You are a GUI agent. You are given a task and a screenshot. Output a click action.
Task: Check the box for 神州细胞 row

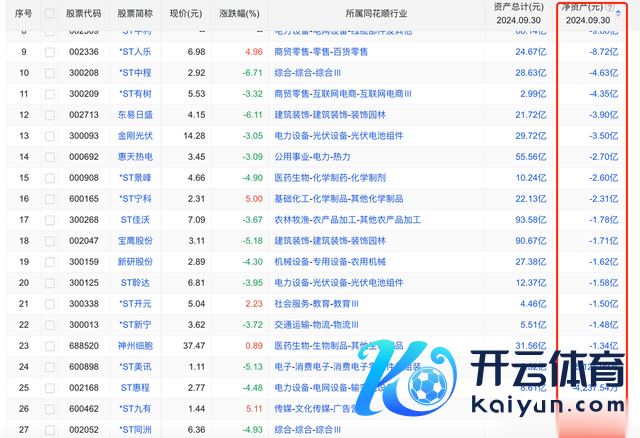click(50, 345)
